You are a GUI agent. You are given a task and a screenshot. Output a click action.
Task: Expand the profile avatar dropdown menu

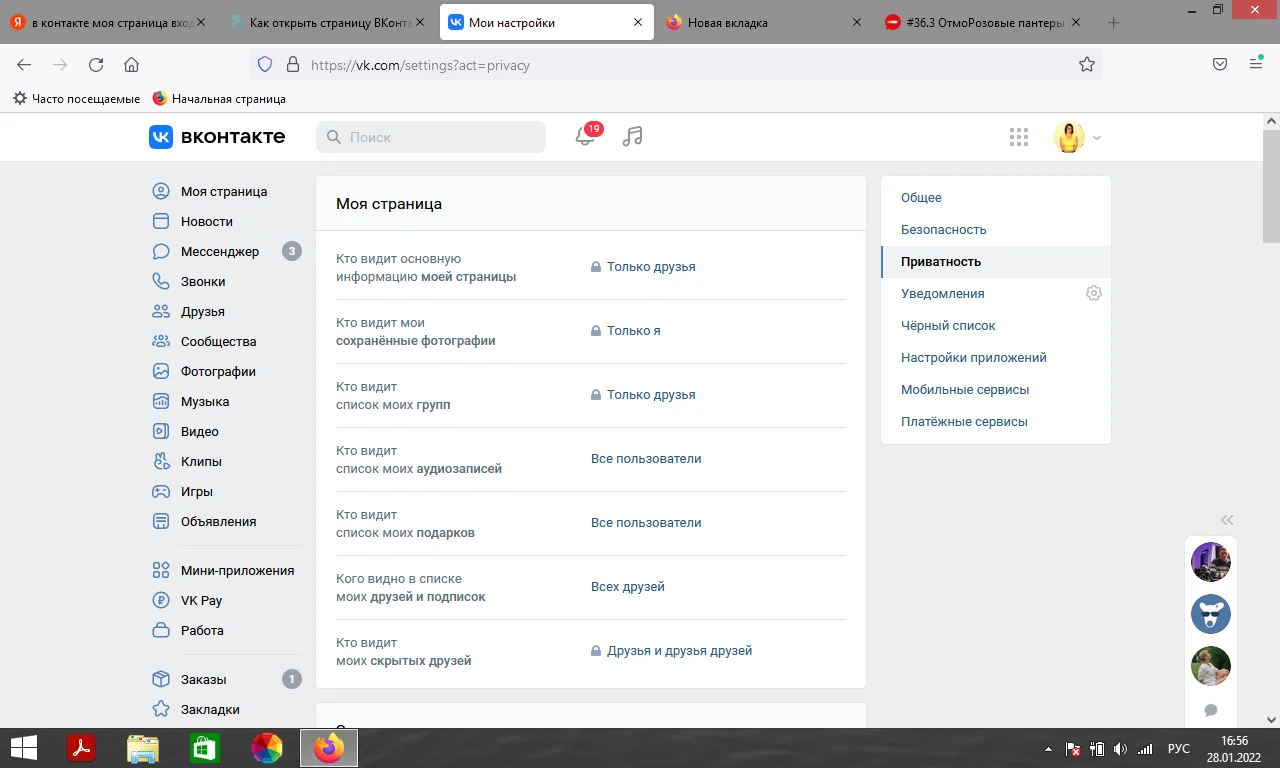coord(1078,137)
